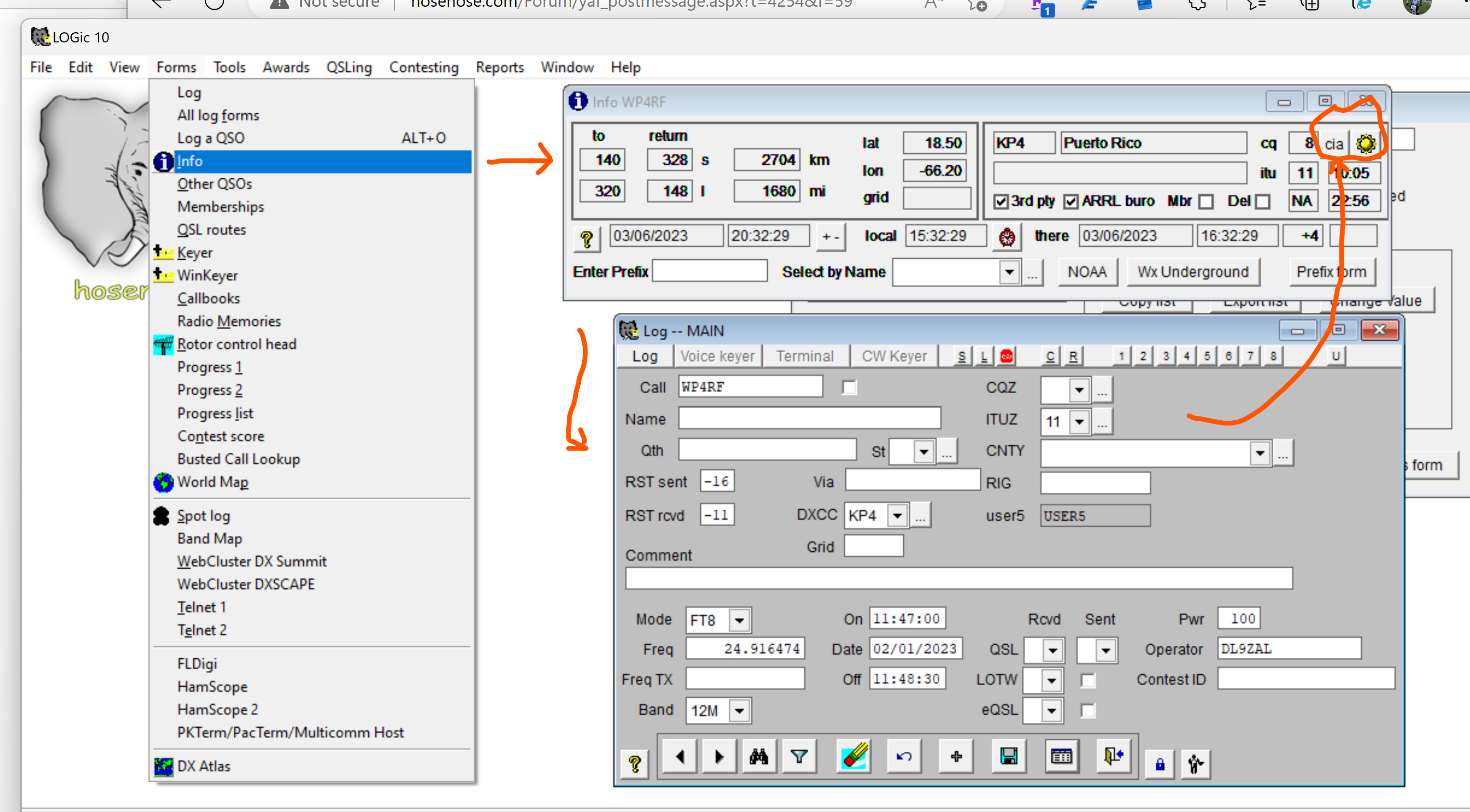Image resolution: width=1470 pixels, height=812 pixels.
Task: Click the Enter Prefix input field
Action: point(709,271)
